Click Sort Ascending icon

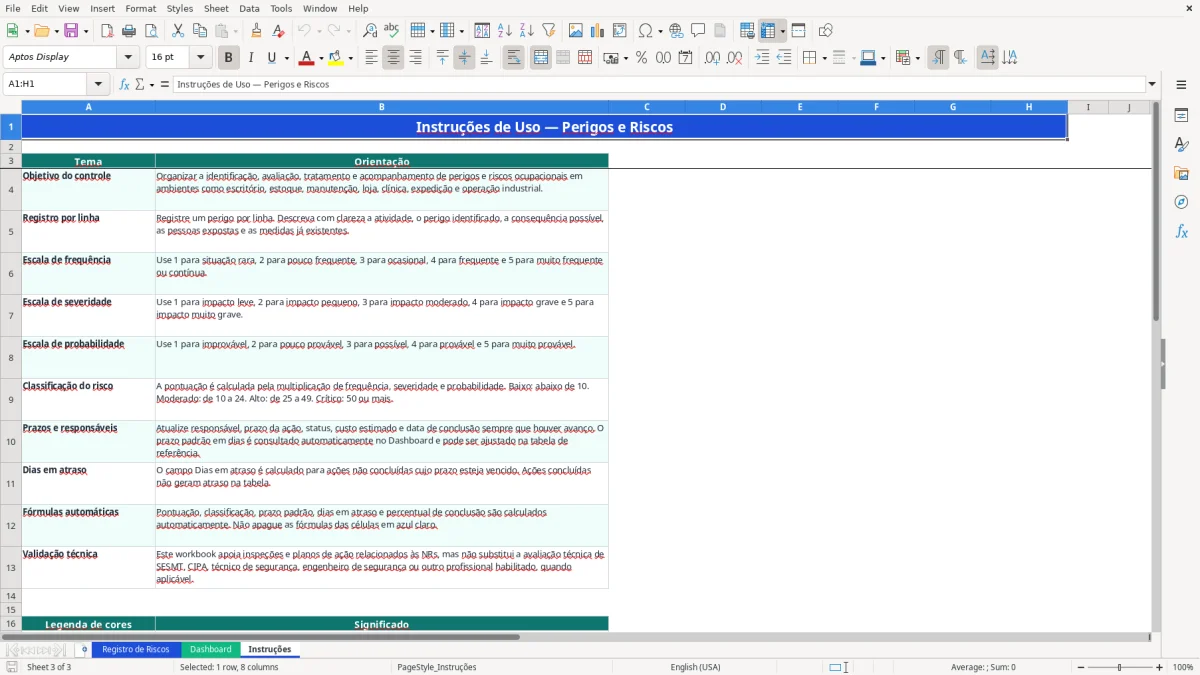[505, 31]
